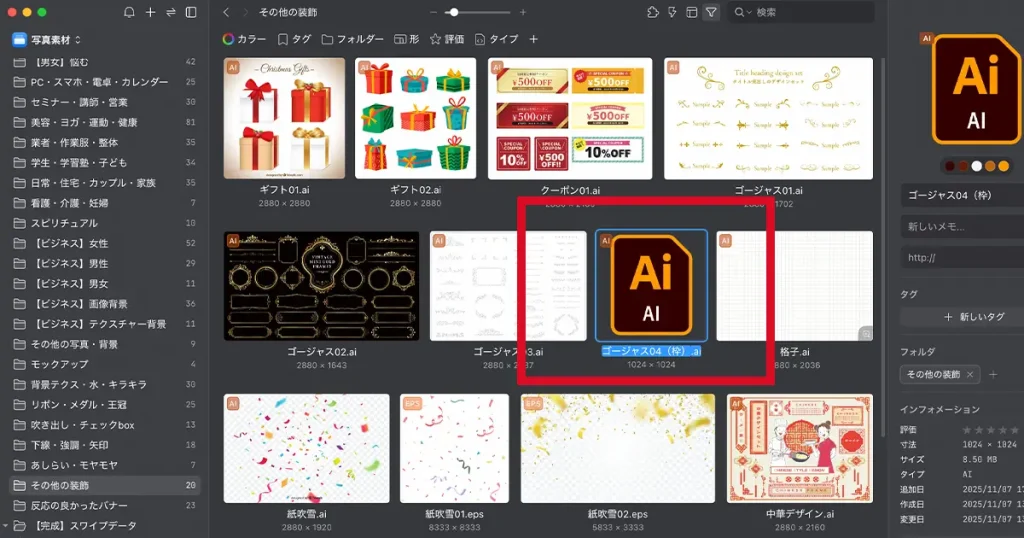Click the lightning bolt action icon
The image size is (1024, 538).
tap(673, 12)
